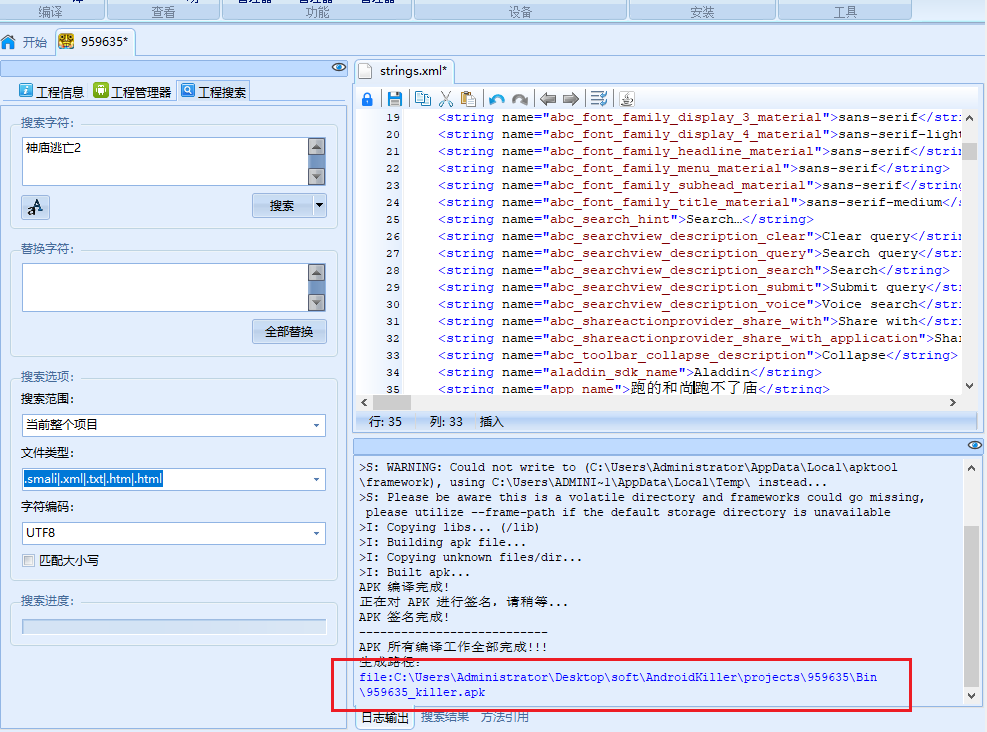Undo last edit with the blue arrow

[x=497, y=99]
